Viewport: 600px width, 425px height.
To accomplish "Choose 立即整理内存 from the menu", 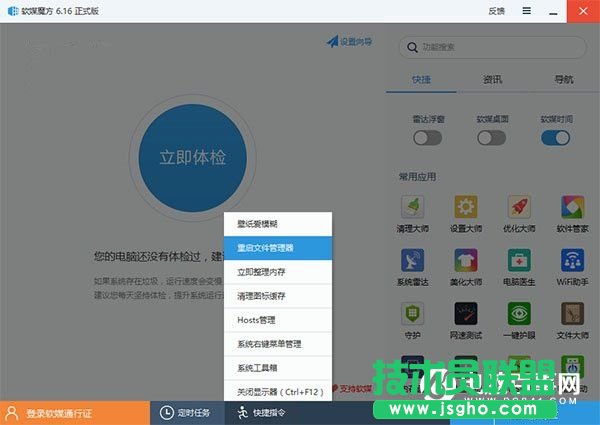I will click(x=278, y=272).
